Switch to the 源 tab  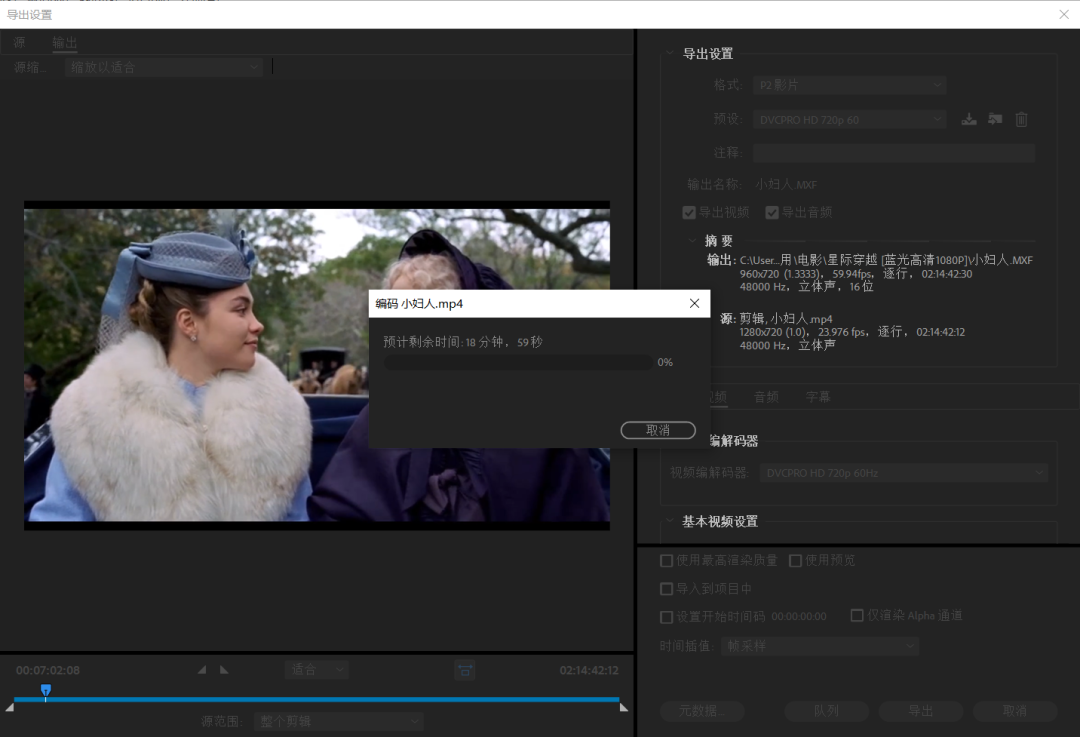(x=19, y=43)
